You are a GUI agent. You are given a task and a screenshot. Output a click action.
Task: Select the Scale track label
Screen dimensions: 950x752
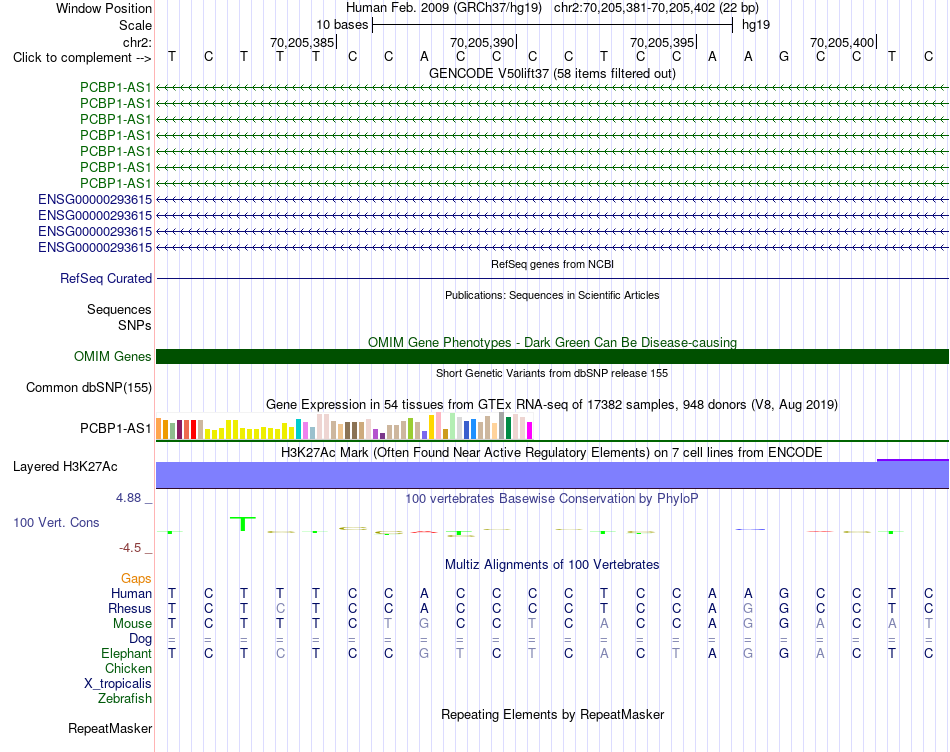click(135, 25)
